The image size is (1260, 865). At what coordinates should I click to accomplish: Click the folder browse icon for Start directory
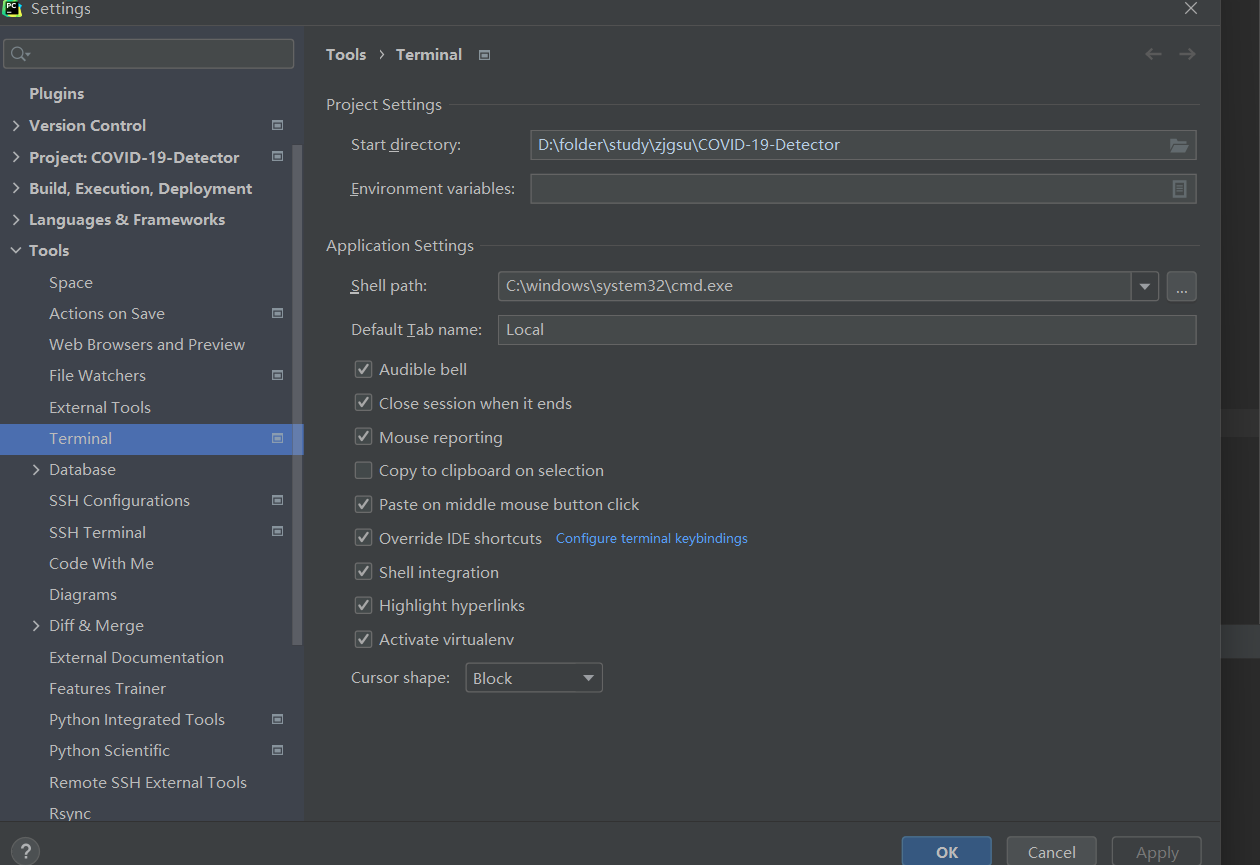click(x=1179, y=146)
